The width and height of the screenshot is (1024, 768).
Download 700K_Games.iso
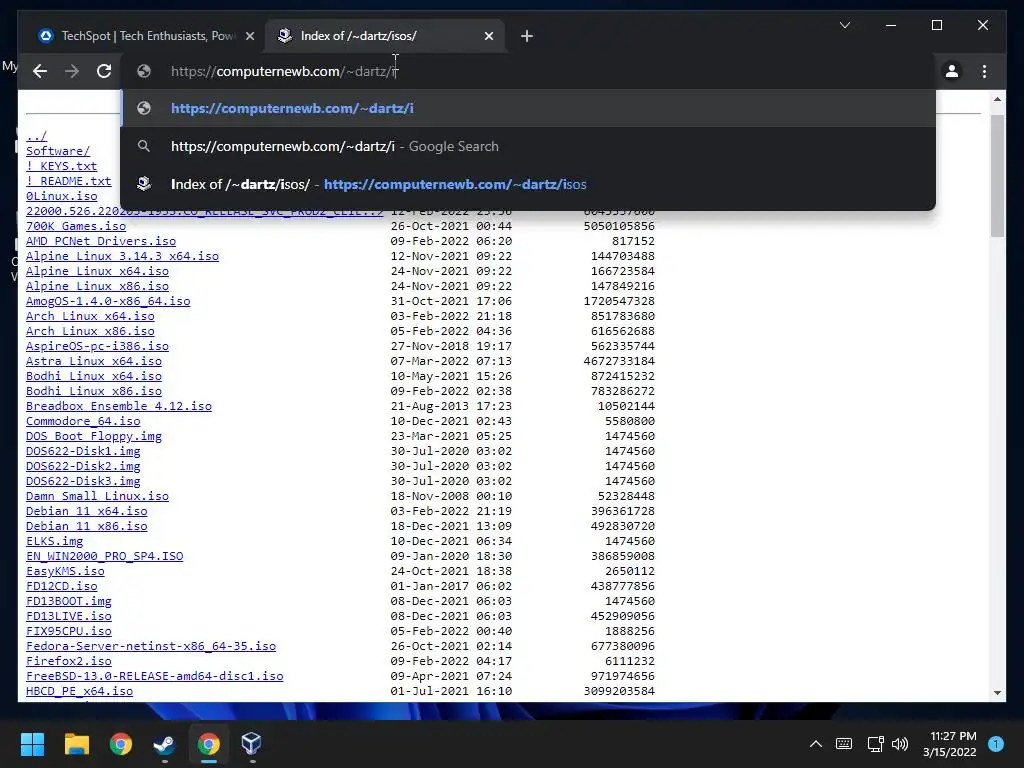pyautogui.click(x=76, y=226)
